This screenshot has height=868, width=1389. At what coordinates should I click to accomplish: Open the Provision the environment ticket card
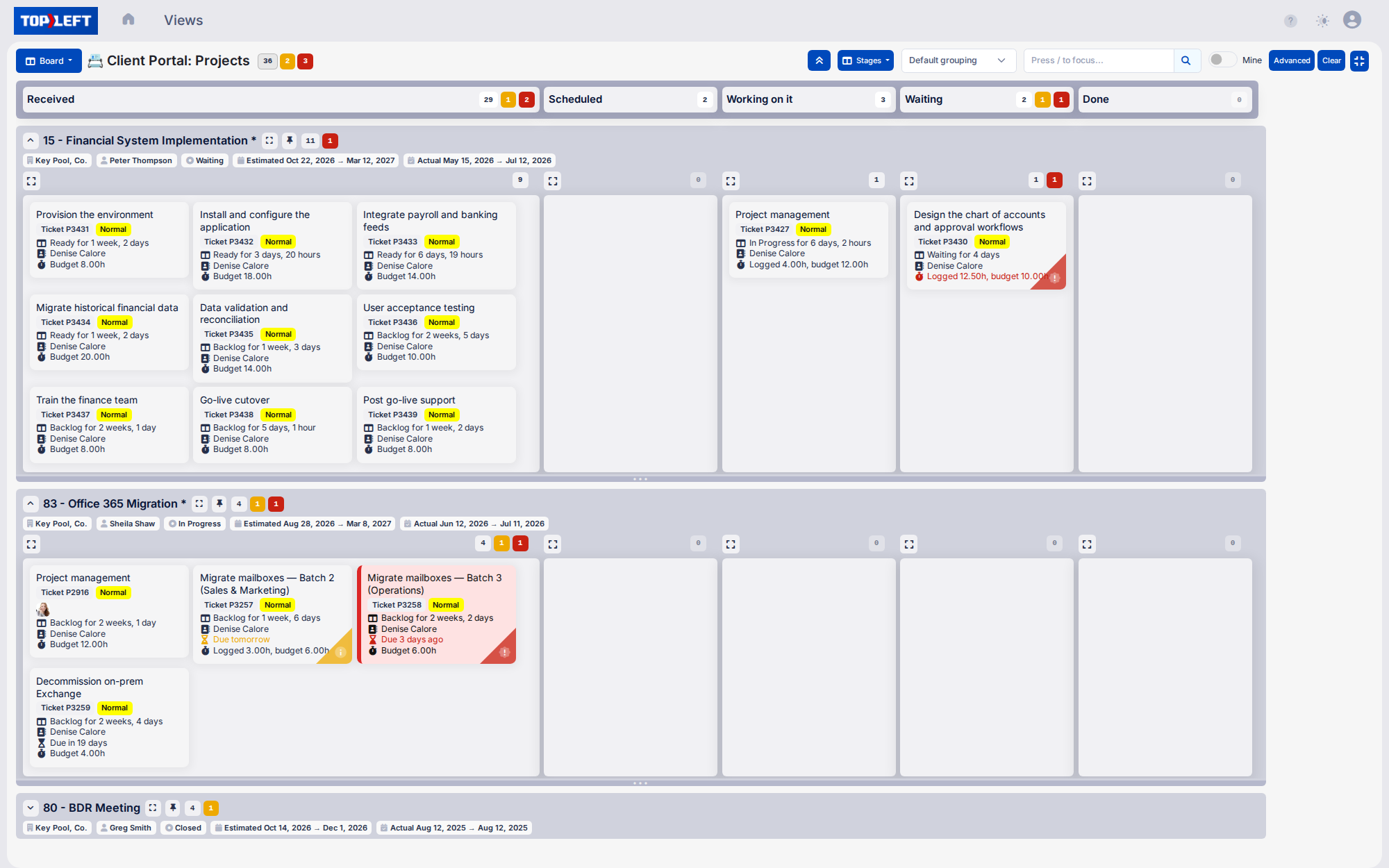pyautogui.click(x=109, y=240)
